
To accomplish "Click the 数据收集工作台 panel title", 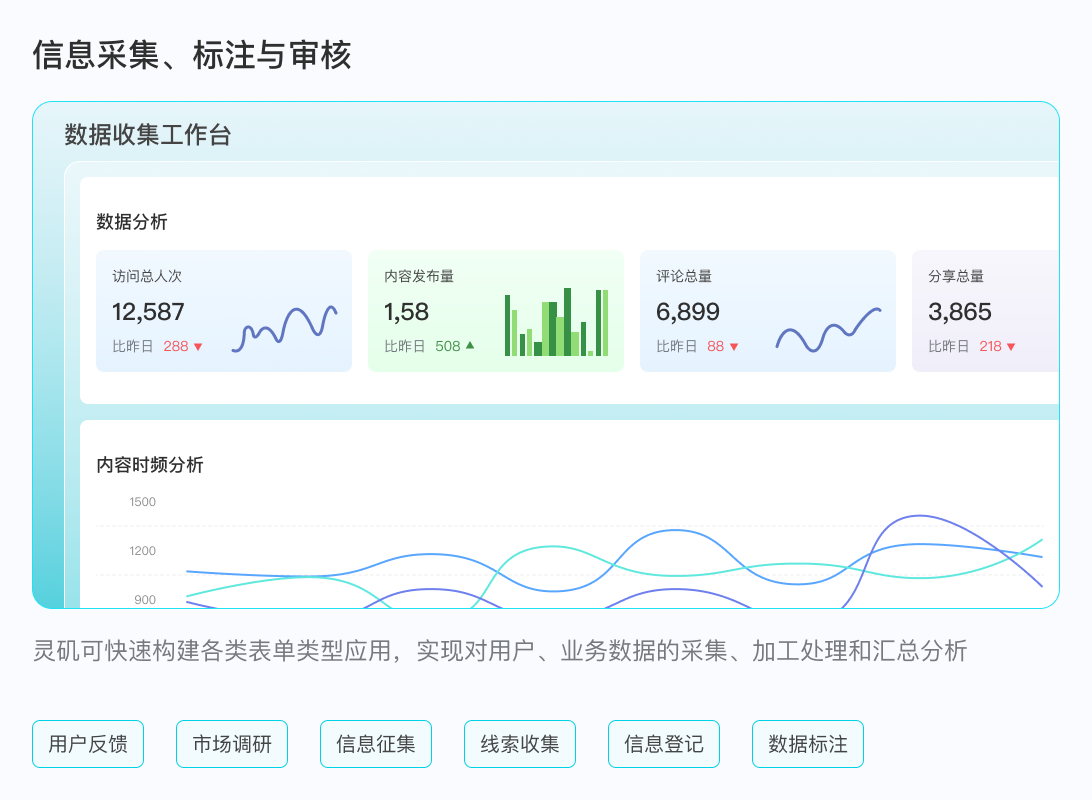I will tap(148, 135).
